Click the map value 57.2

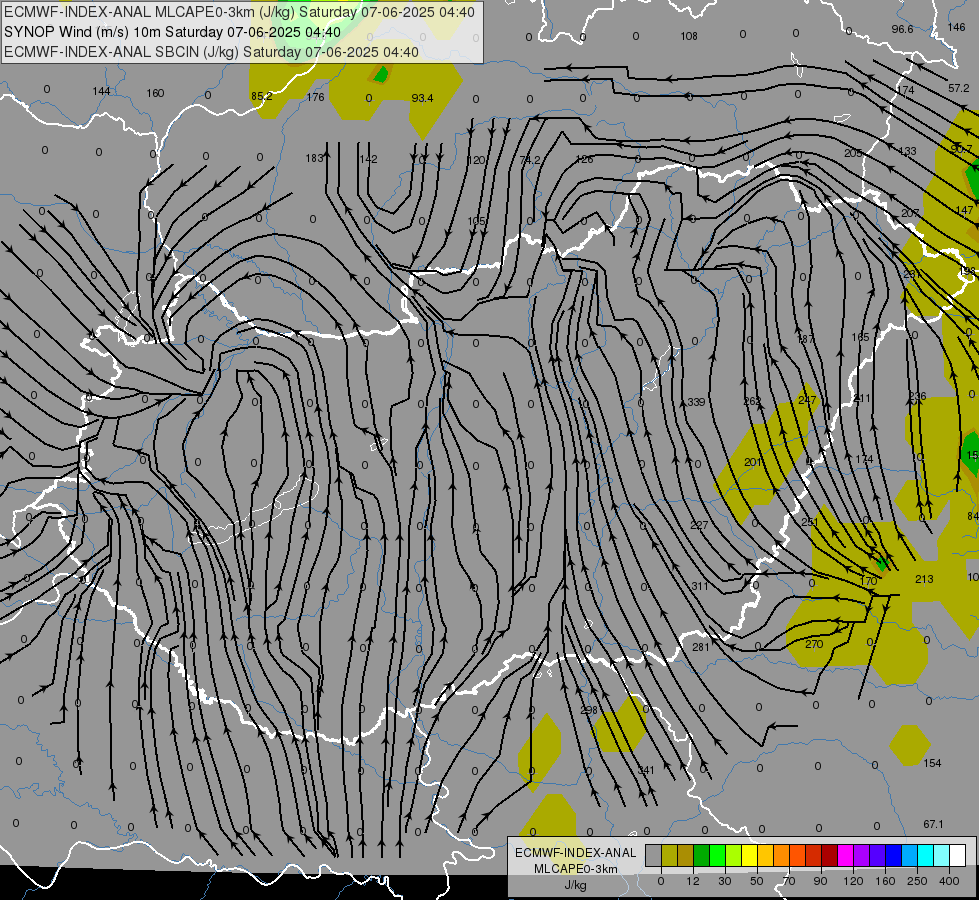pyautogui.click(x=958, y=88)
